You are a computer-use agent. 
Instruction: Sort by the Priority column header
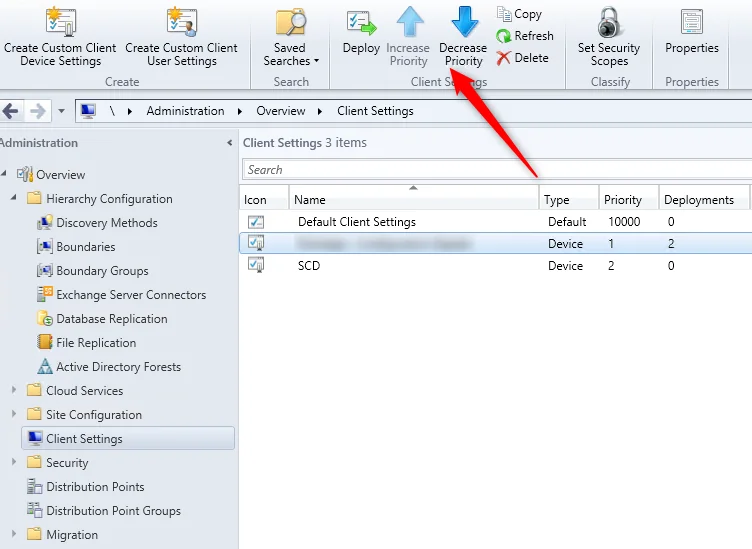(629, 199)
